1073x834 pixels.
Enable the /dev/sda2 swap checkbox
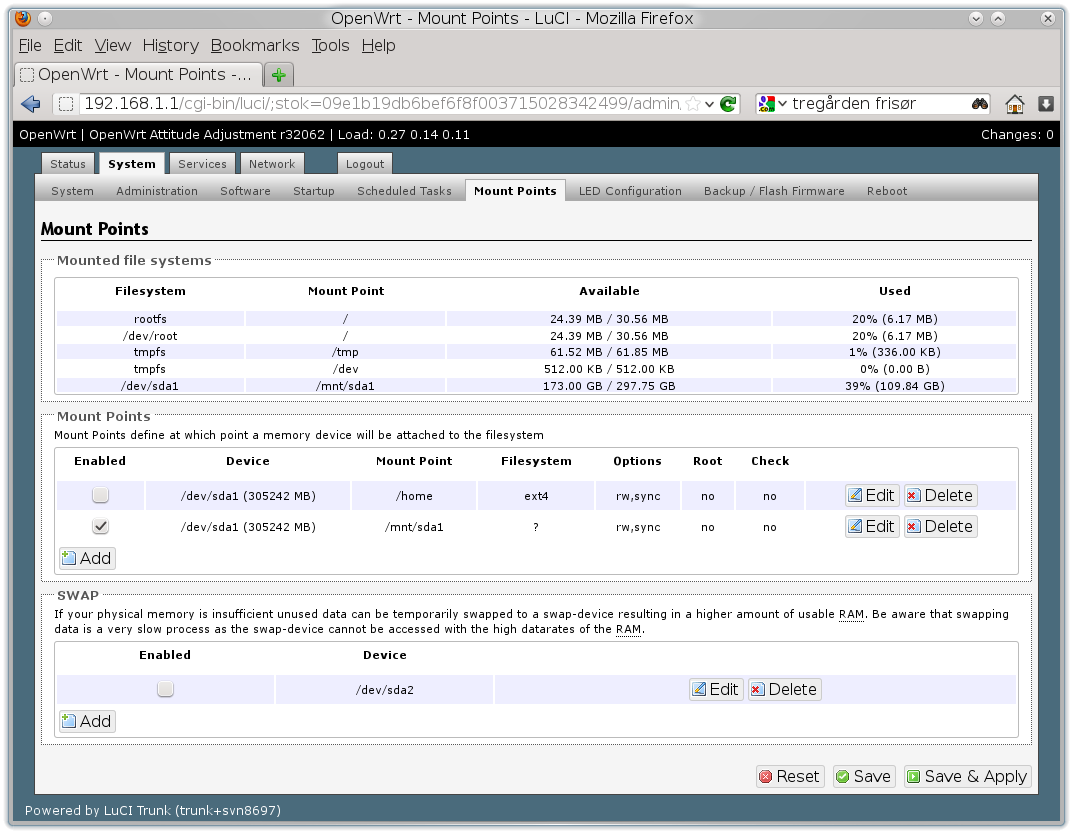165,688
